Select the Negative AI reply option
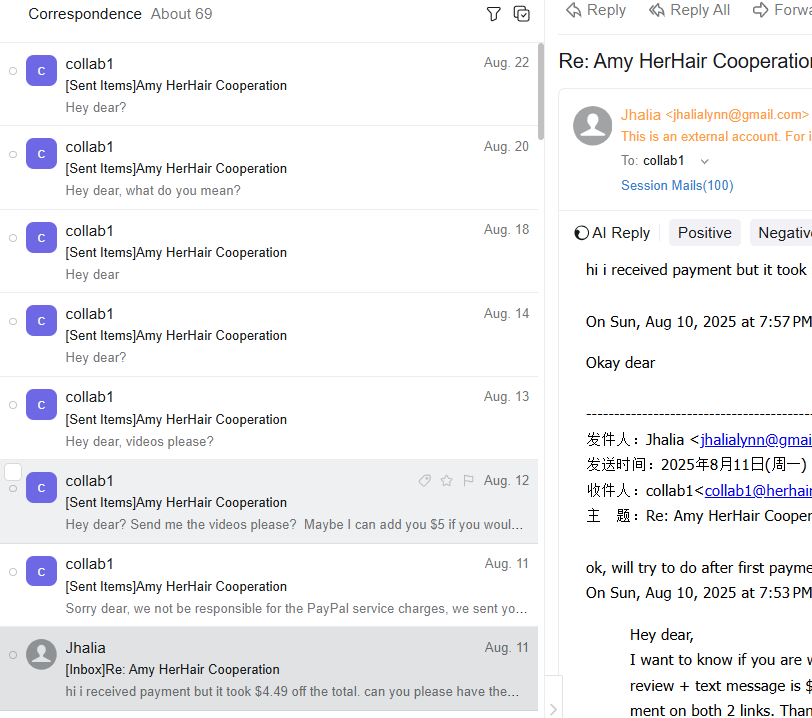The image size is (812, 718). pos(782,233)
